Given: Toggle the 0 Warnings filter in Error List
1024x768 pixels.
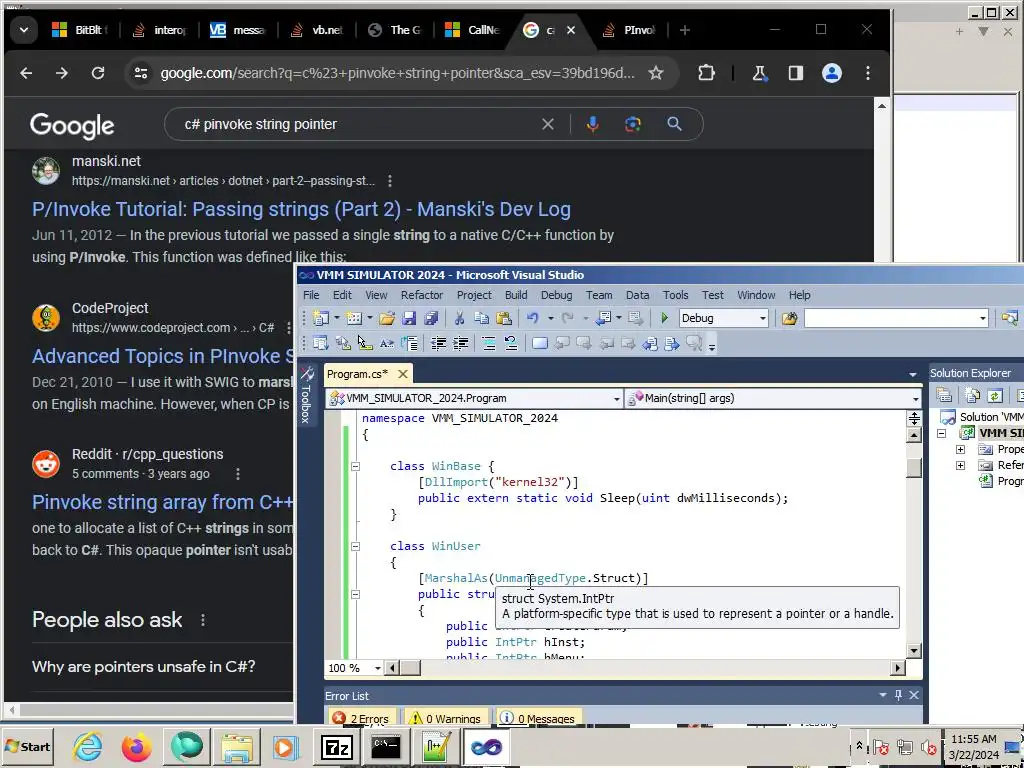Looking at the screenshot, I should pyautogui.click(x=445, y=718).
